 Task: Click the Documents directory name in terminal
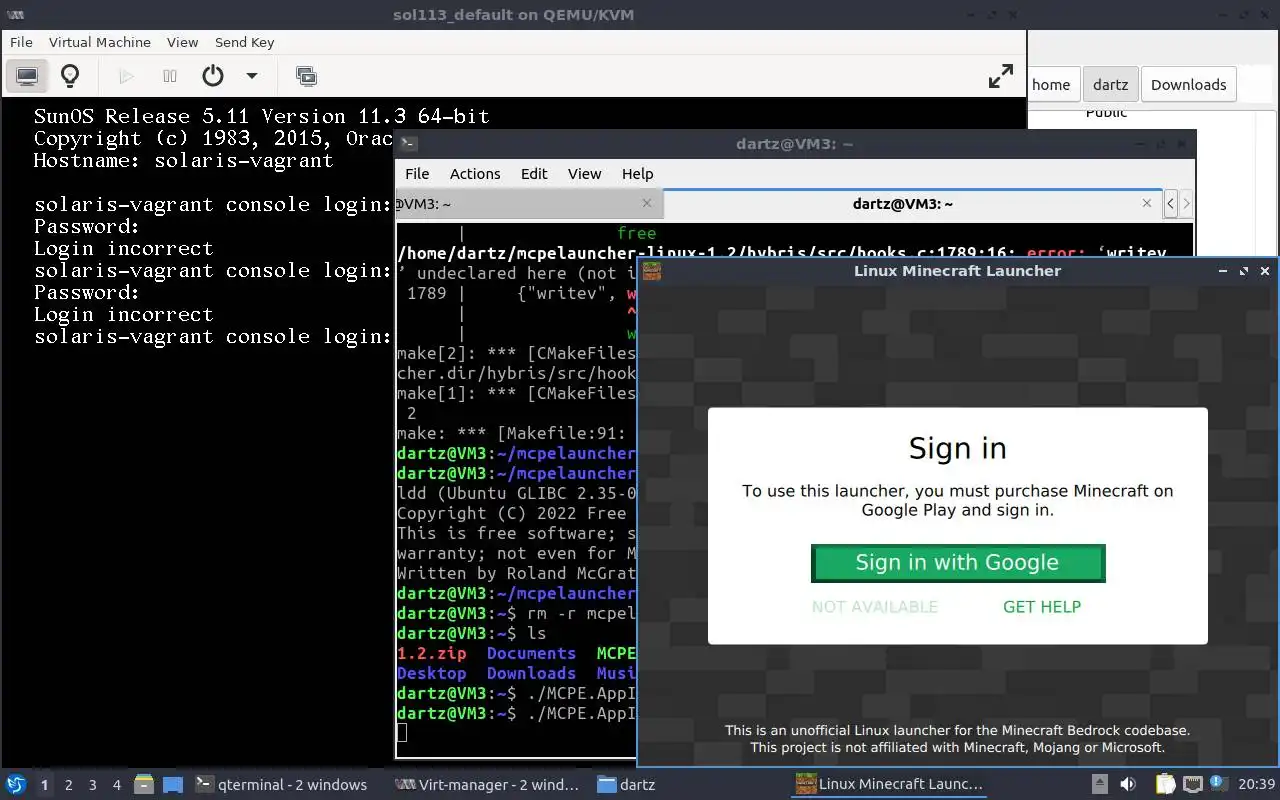point(531,653)
